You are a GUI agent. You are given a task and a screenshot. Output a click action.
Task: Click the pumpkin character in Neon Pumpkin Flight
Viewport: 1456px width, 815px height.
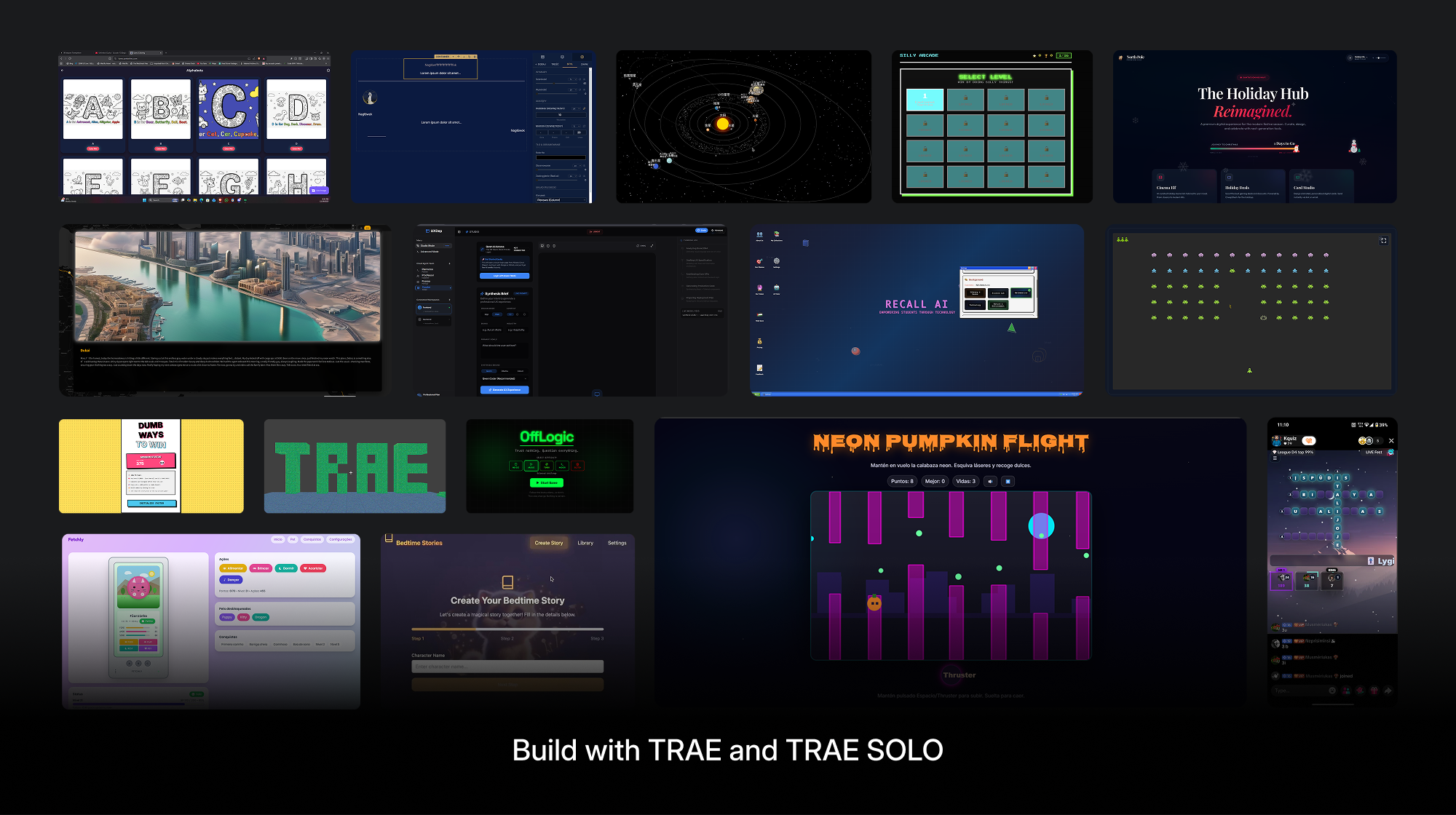click(874, 603)
